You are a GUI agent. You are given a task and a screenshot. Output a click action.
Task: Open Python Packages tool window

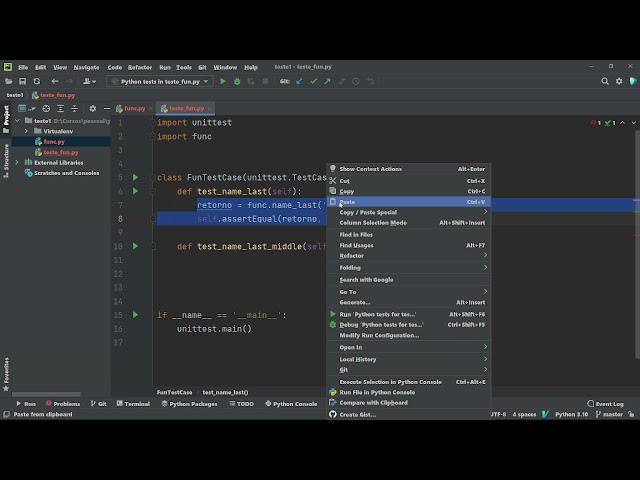tap(188, 404)
